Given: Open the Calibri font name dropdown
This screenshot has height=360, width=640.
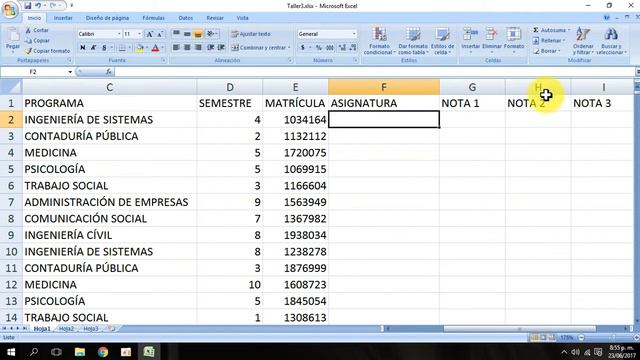Looking at the screenshot, I should coord(119,34).
